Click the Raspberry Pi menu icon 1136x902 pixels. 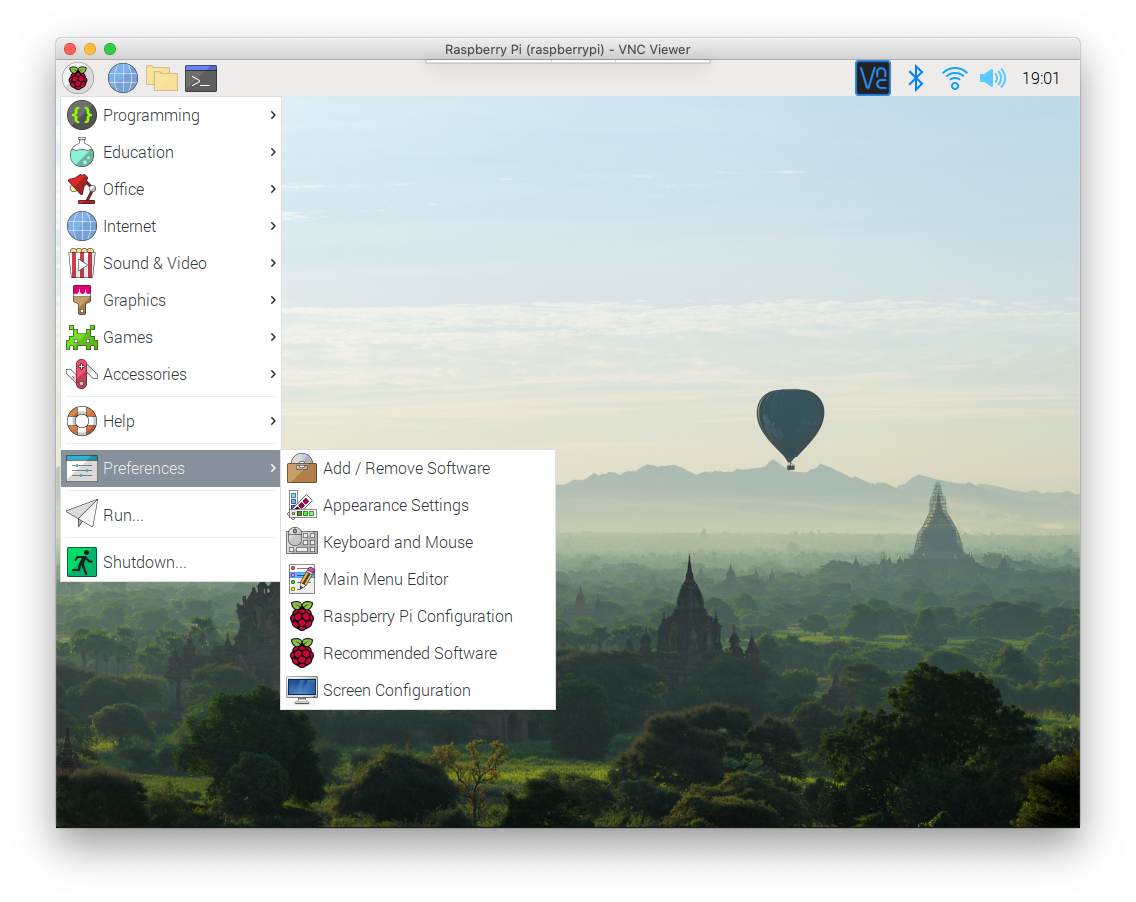(x=78, y=78)
